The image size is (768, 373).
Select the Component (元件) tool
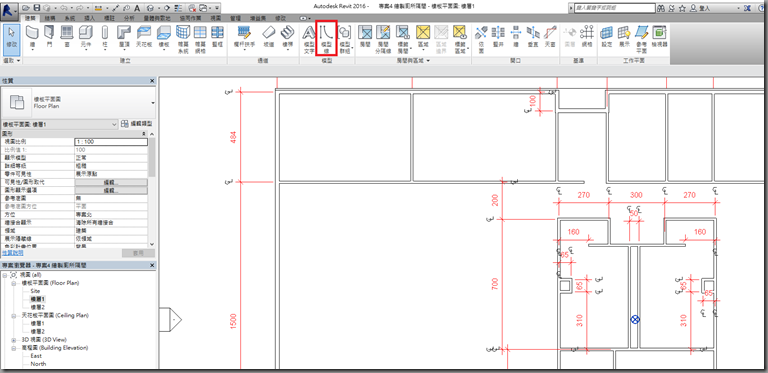pyautogui.click(x=86, y=38)
